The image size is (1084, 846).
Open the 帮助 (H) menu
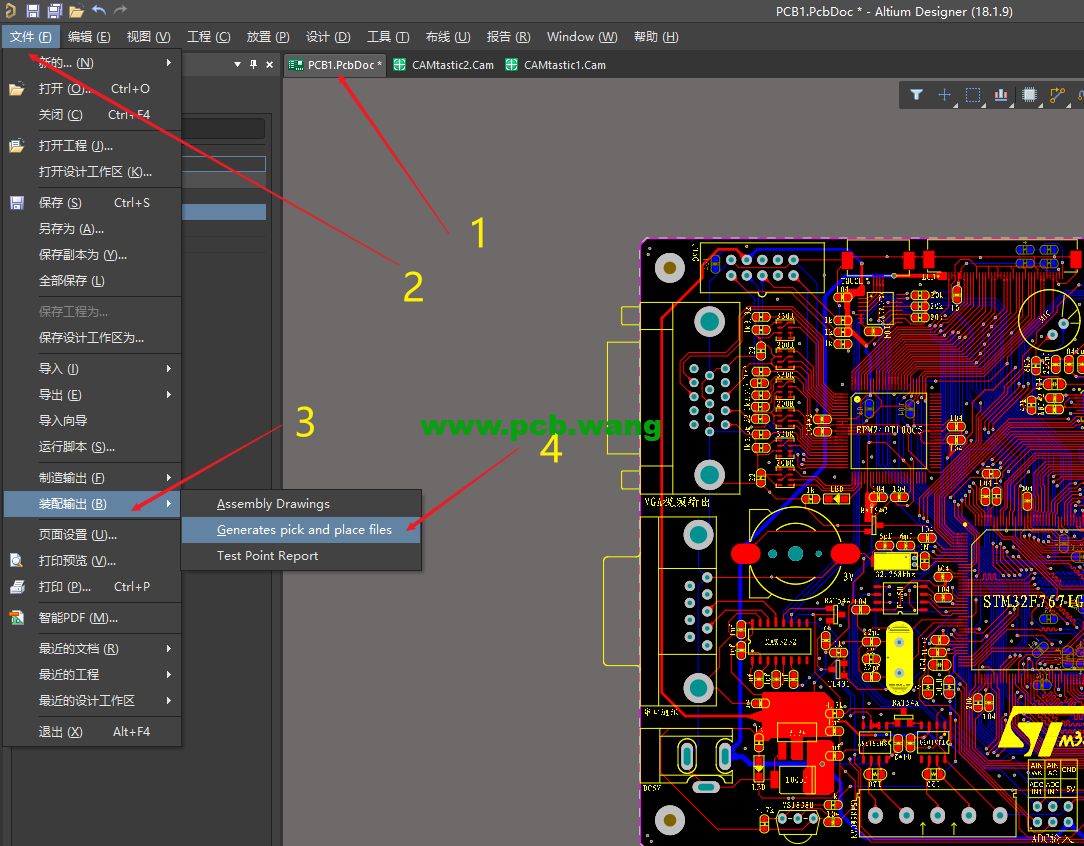(x=656, y=37)
